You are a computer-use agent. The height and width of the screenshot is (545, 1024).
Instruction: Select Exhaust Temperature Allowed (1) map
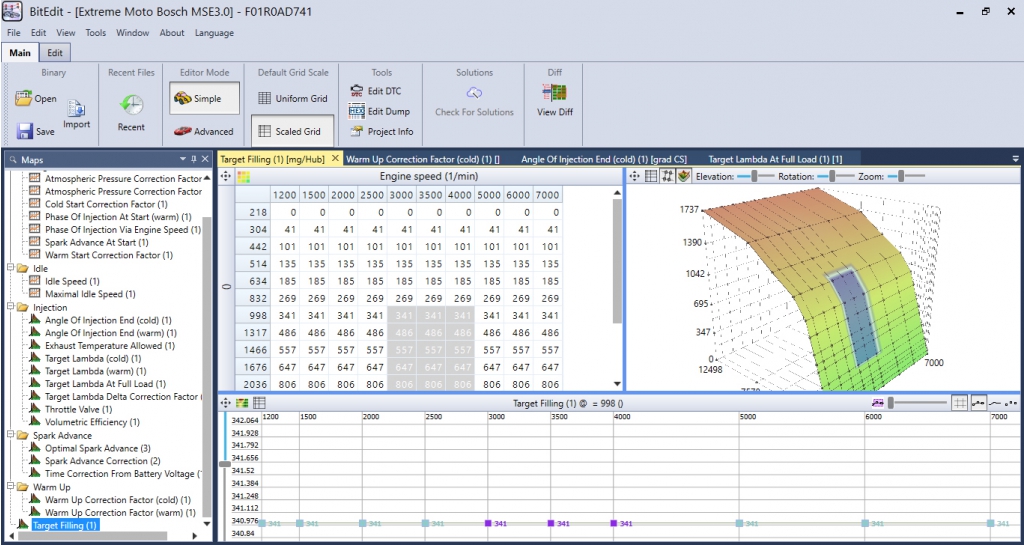click(110, 345)
